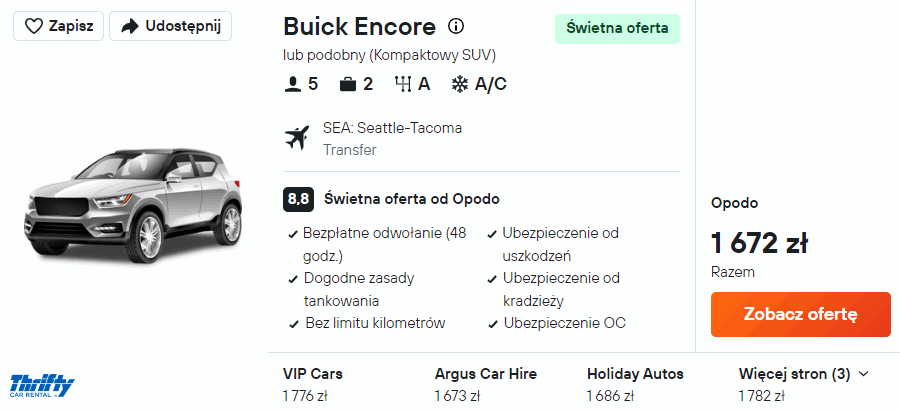Click the A/C snowflake icon
The image size is (900, 412).
click(x=460, y=84)
